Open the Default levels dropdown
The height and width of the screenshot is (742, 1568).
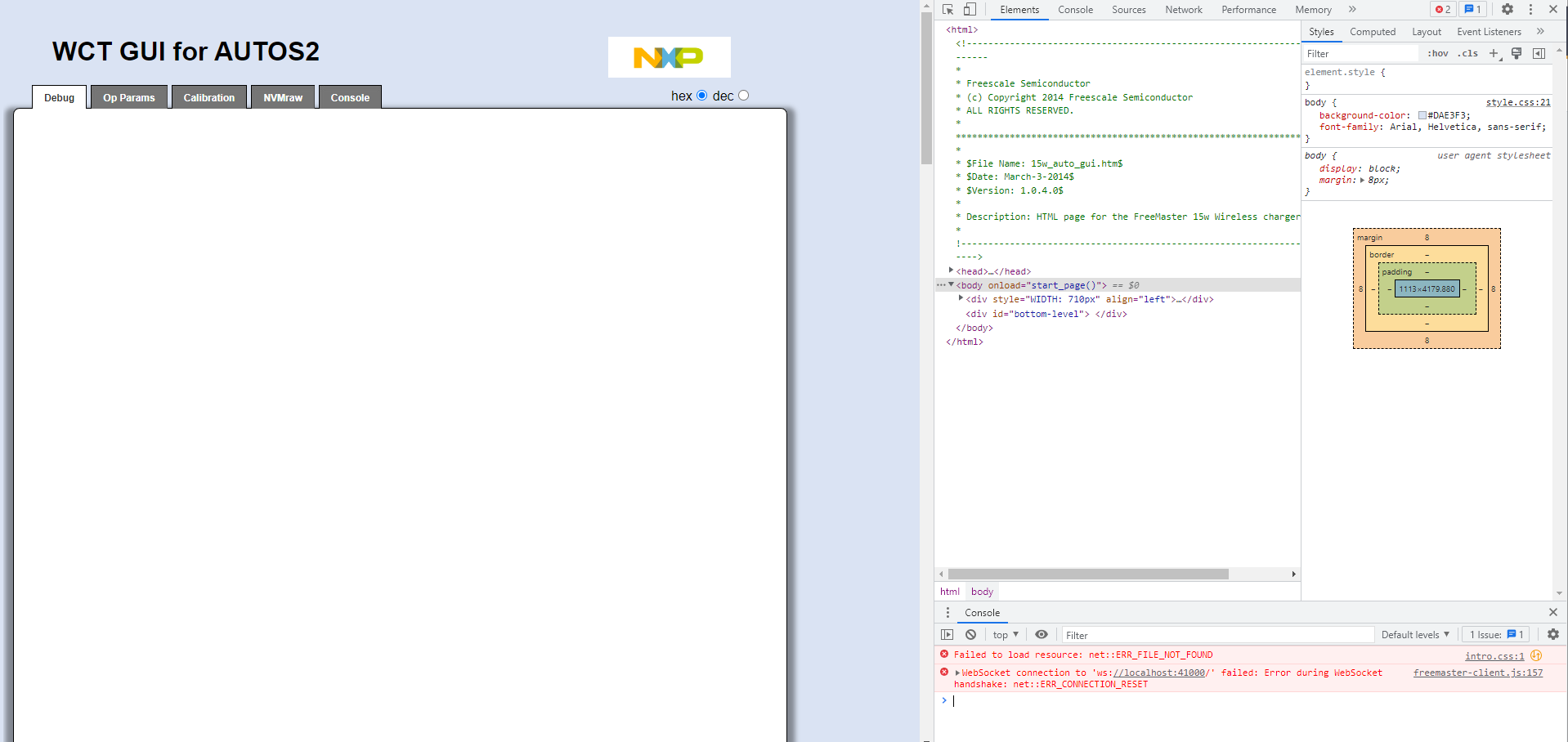point(1414,634)
